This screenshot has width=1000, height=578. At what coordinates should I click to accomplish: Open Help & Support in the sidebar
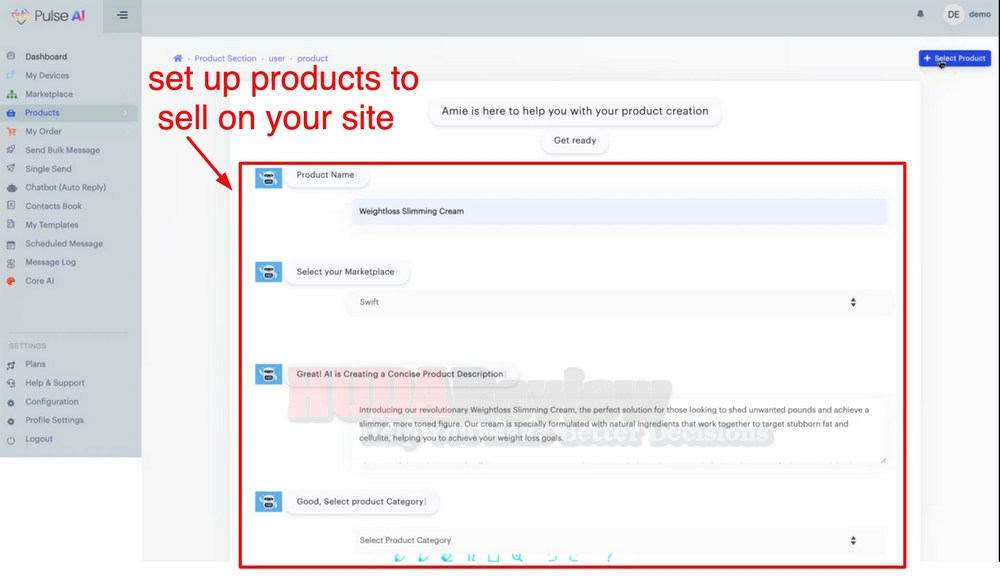tap(55, 383)
